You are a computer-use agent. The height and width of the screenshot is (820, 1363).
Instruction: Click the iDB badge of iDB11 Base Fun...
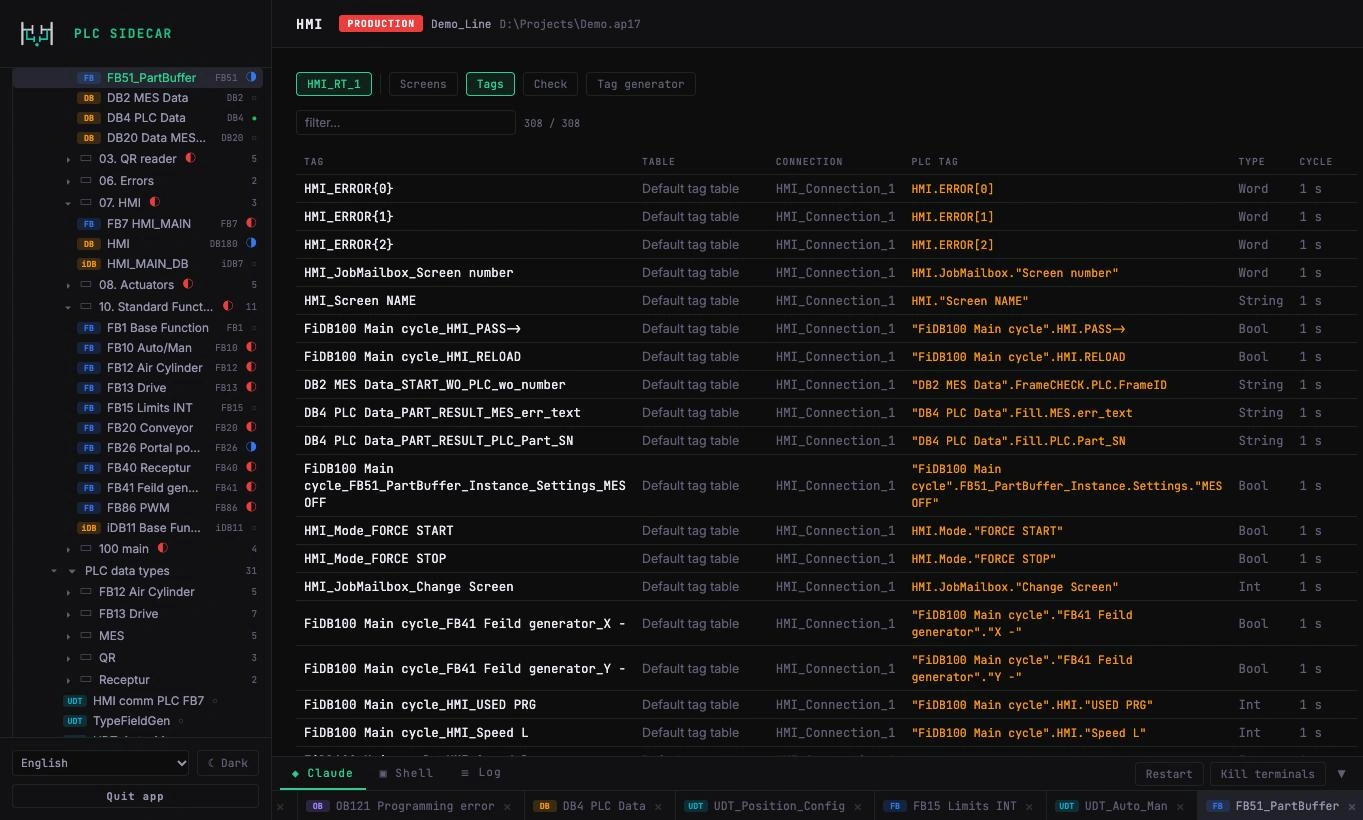89,528
